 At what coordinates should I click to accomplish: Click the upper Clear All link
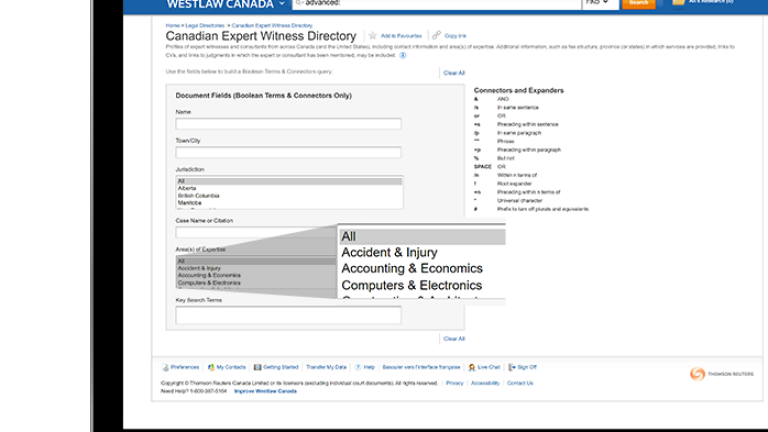click(454, 73)
